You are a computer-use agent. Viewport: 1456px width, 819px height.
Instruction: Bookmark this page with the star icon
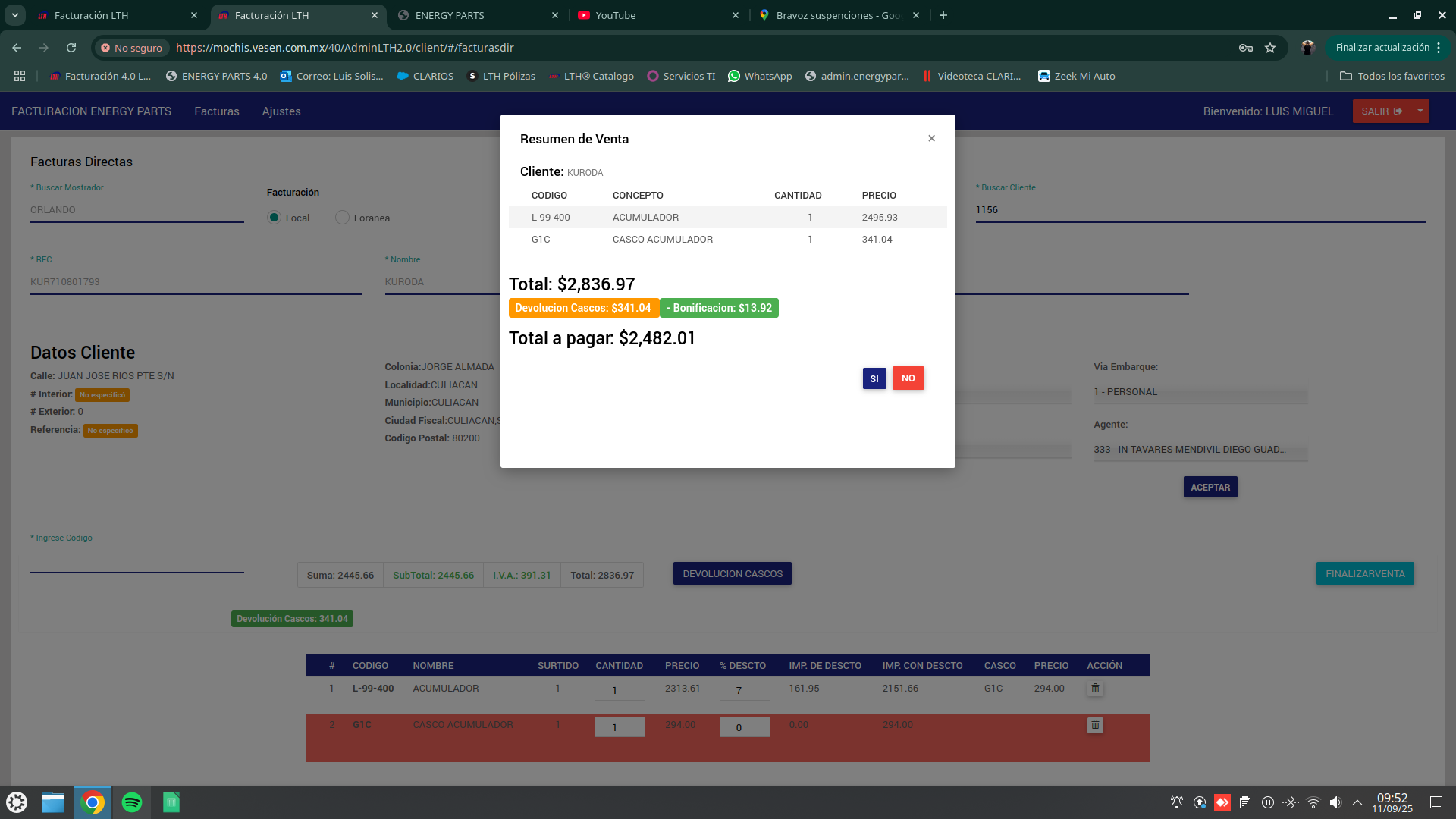[1270, 48]
